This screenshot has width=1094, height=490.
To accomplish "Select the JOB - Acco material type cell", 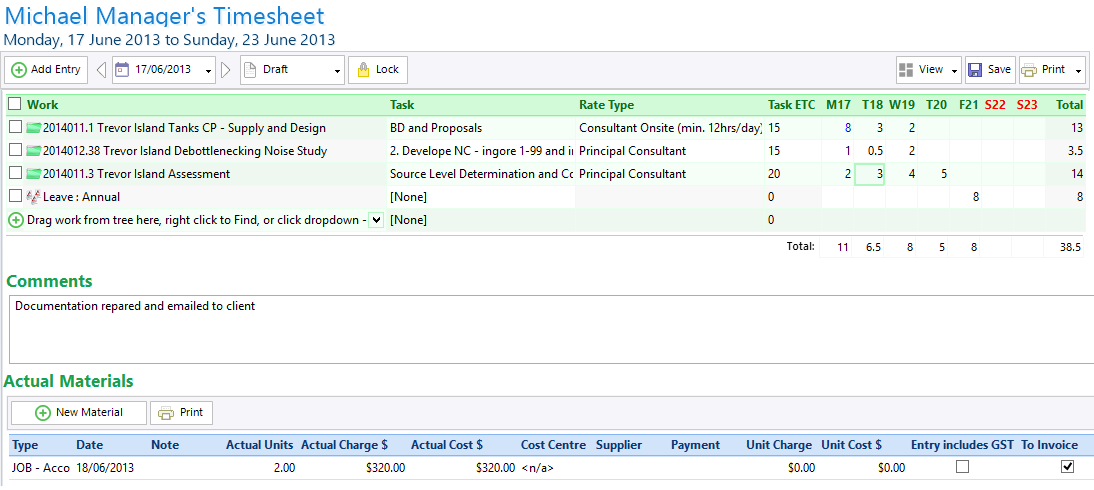I will [x=40, y=468].
